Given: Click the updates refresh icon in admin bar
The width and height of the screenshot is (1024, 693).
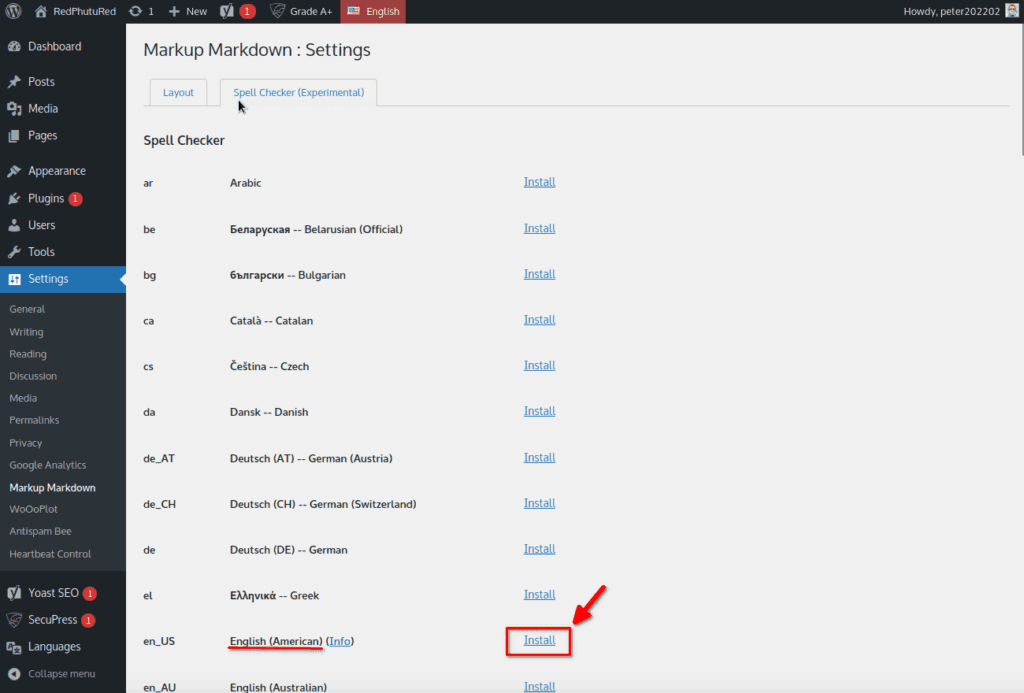Looking at the screenshot, I should point(135,11).
